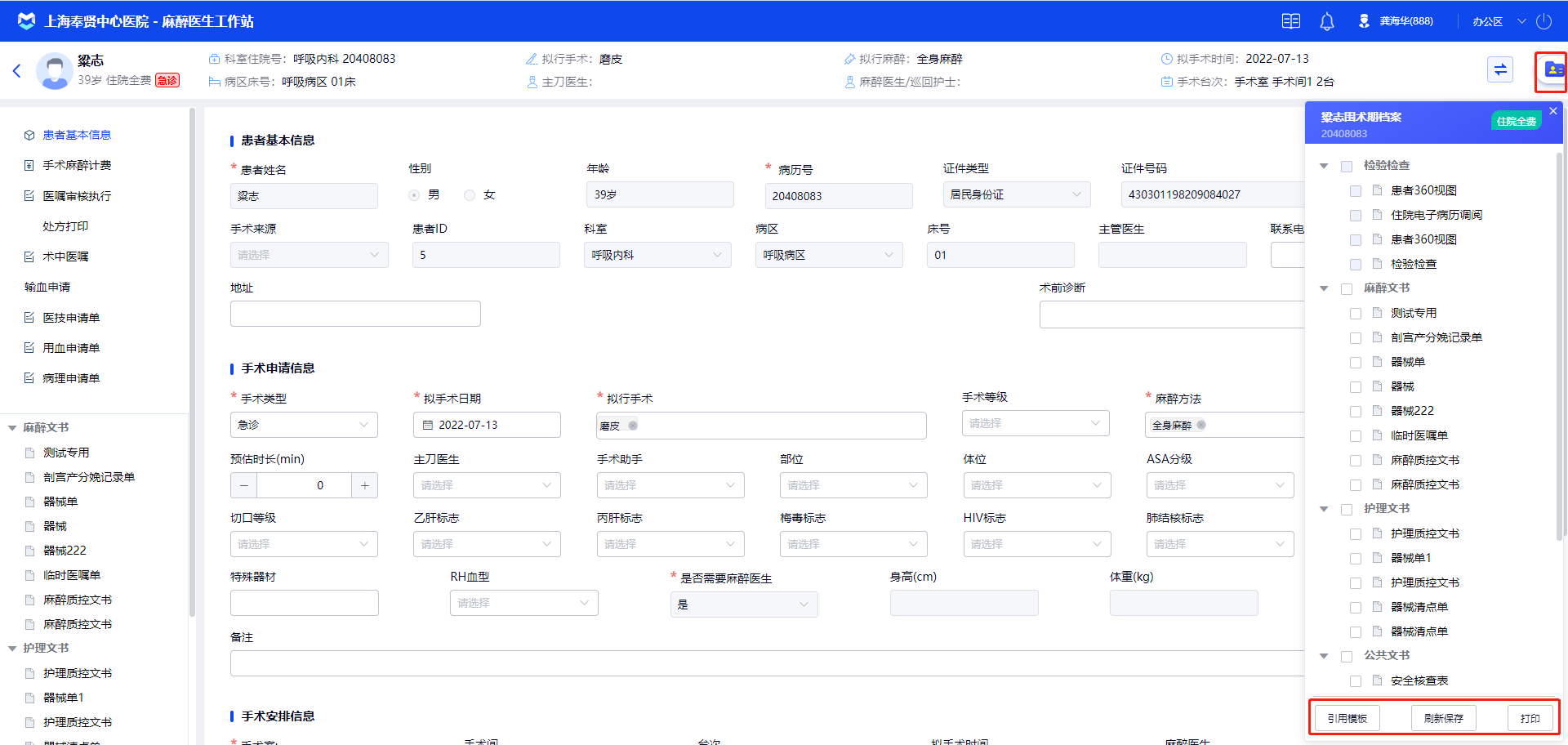Open 临时医嘱单 in left sidebar tree
The image size is (1568, 745).
tap(72, 575)
